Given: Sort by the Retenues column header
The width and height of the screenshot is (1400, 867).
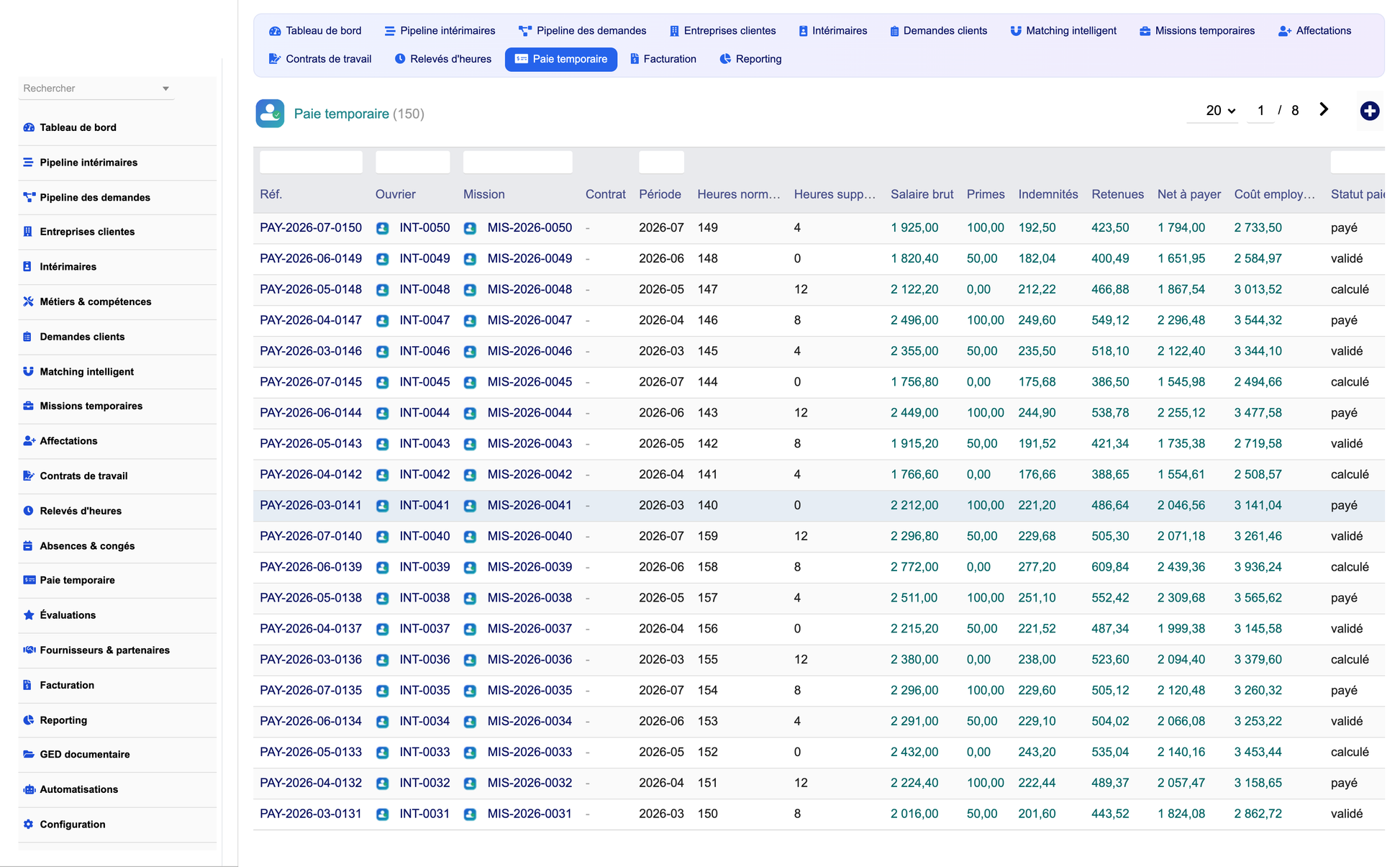Looking at the screenshot, I should 1117,194.
